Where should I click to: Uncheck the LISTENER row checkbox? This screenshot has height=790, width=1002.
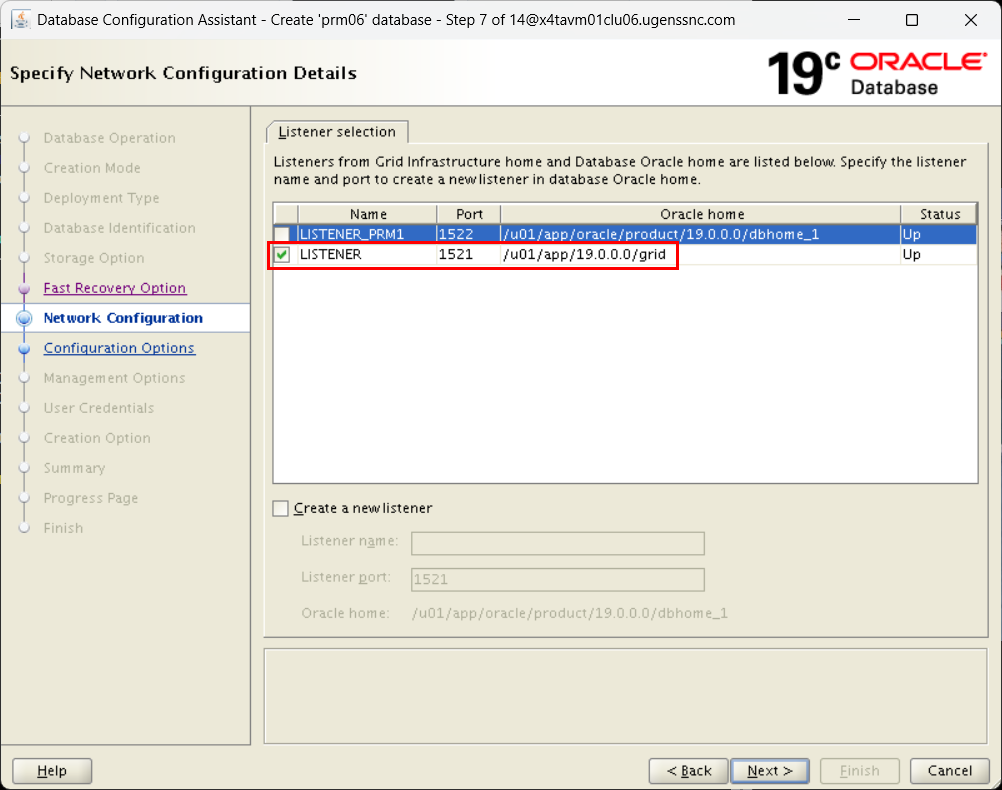(282, 254)
